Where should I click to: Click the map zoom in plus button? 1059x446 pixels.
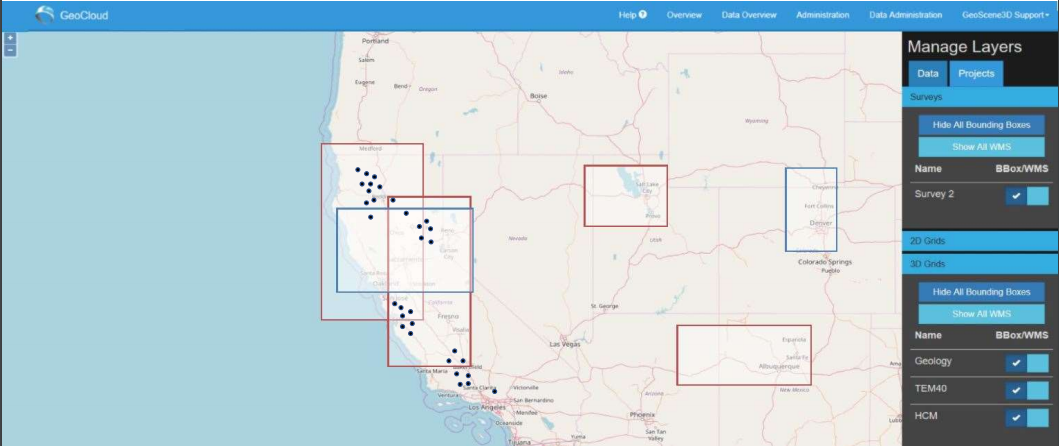click(x=10, y=38)
